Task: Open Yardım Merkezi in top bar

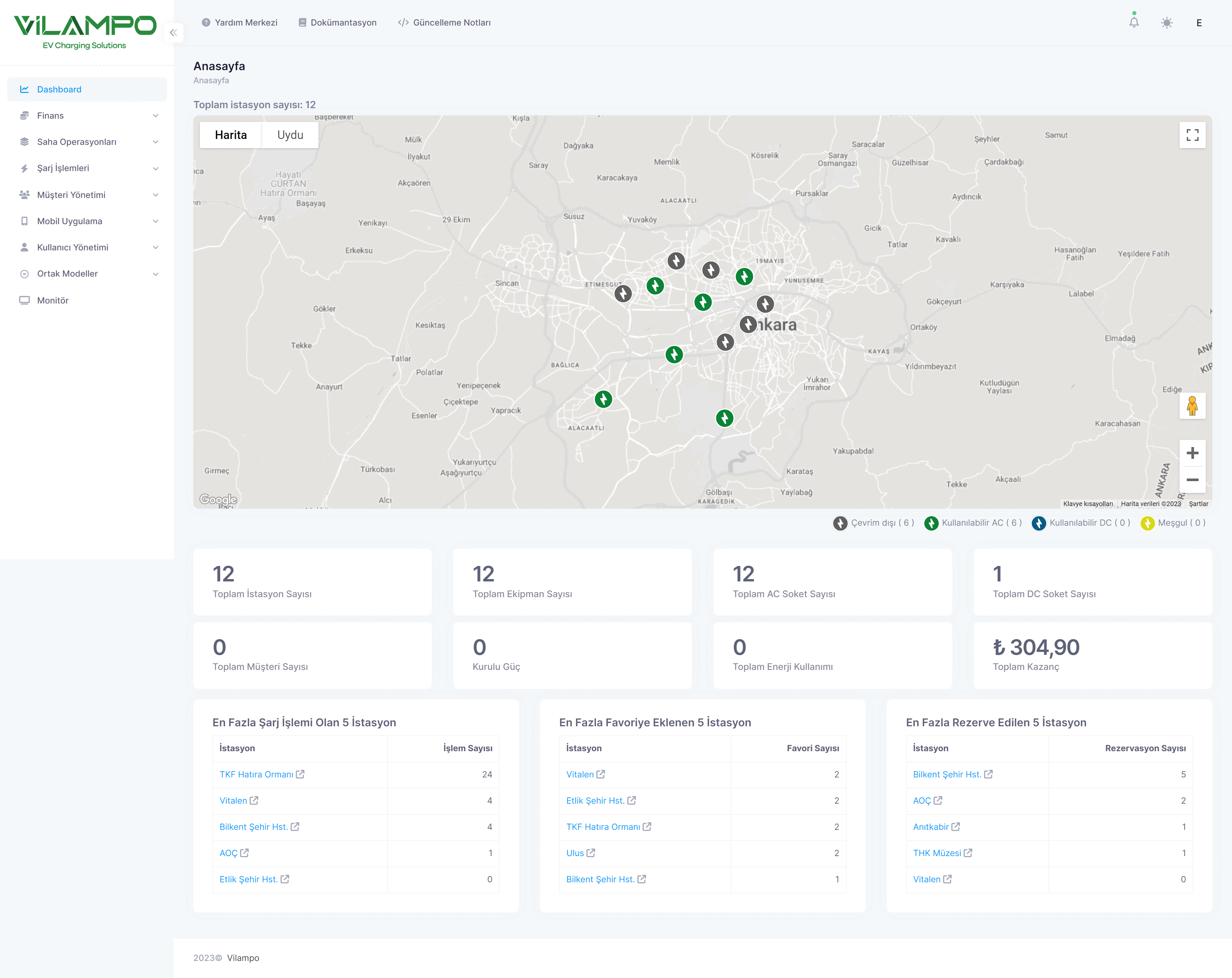Action: click(x=240, y=23)
